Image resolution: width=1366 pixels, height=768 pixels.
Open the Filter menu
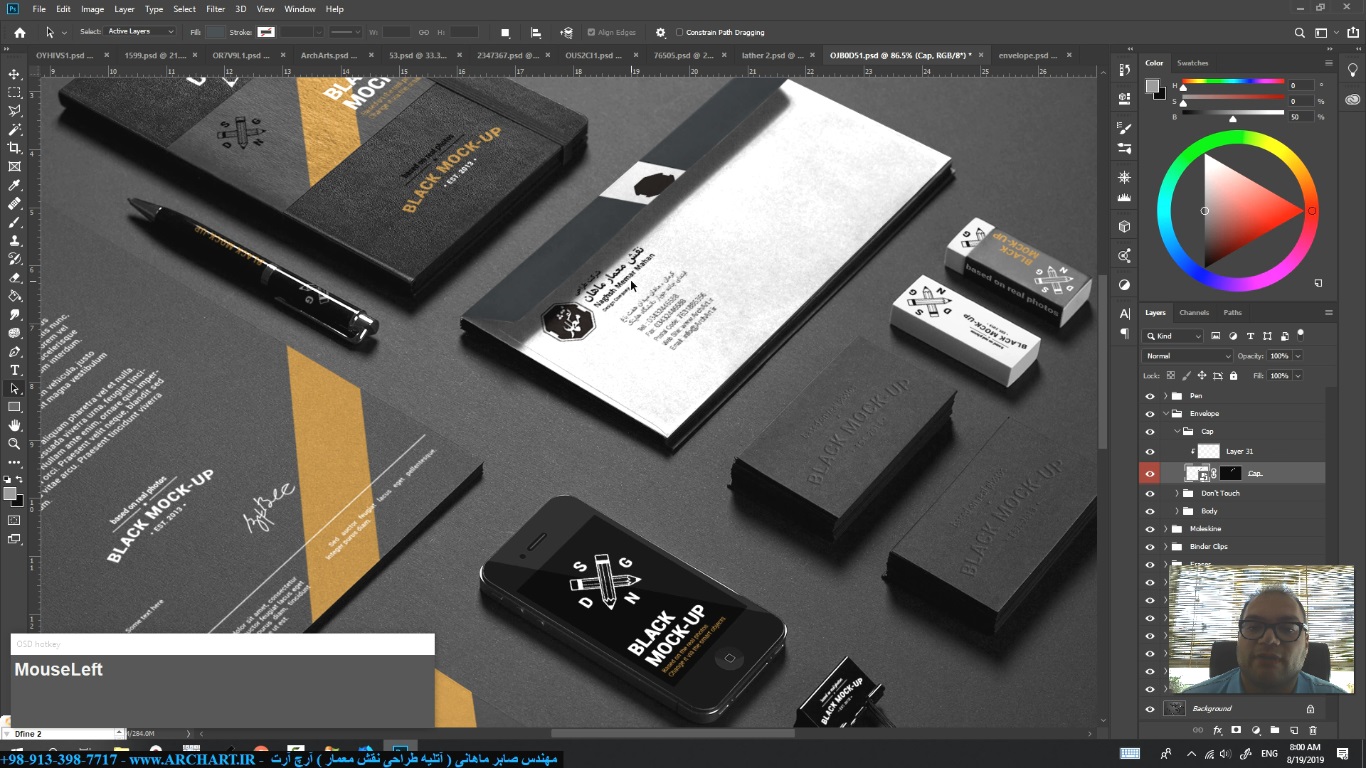[x=215, y=9]
